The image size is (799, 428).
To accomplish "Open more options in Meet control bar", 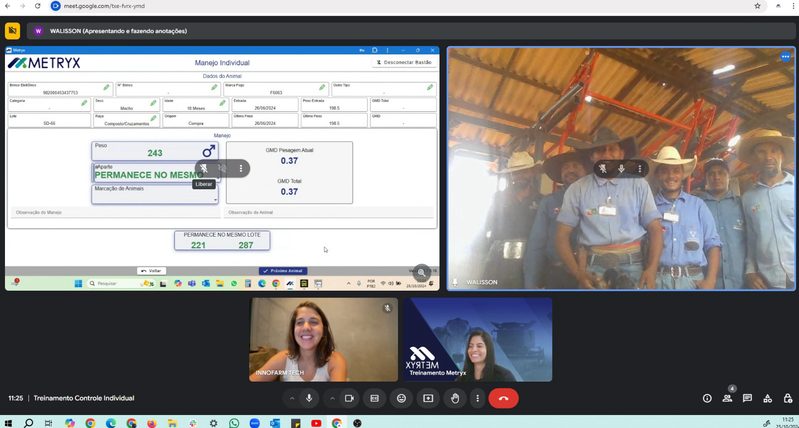I will coord(477,398).
